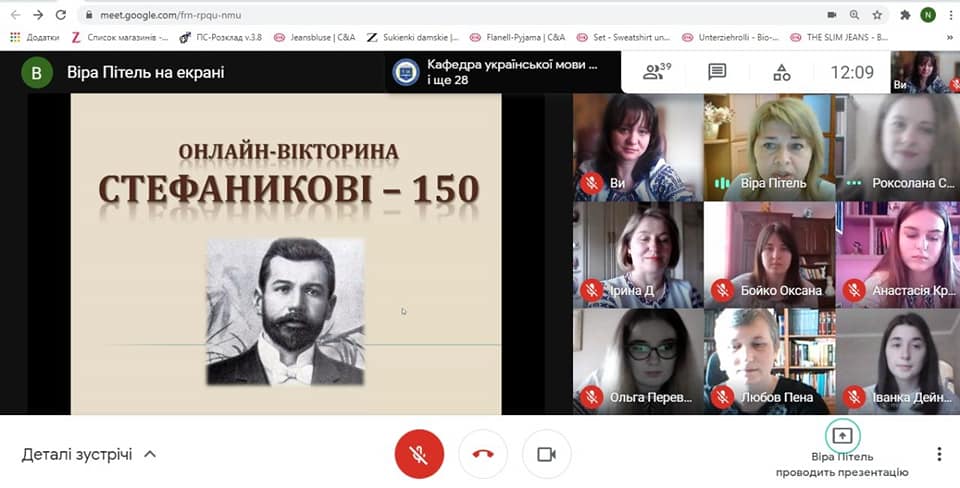Open the three-dot more options menu
960x488 pixels.
tap(939, 454)
